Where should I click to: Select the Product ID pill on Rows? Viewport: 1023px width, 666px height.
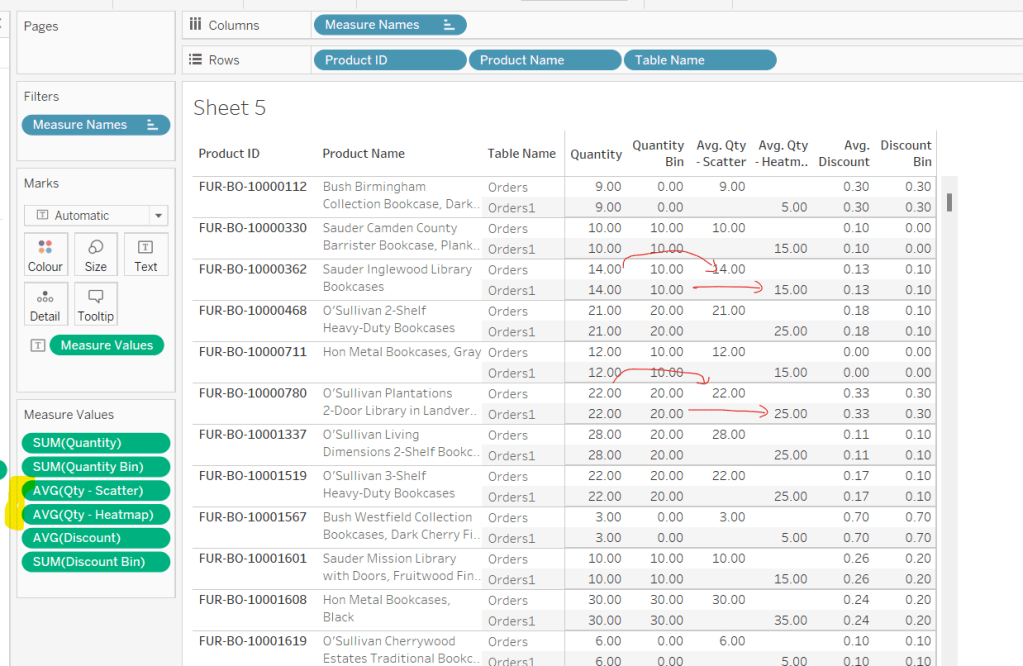[x=389, y=60]
